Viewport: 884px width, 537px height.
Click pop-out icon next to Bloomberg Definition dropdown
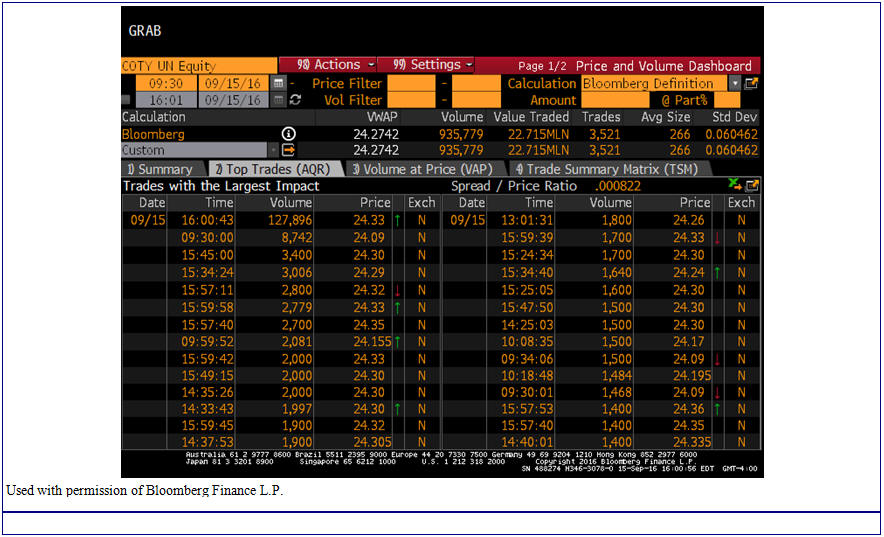coord(752,84)
